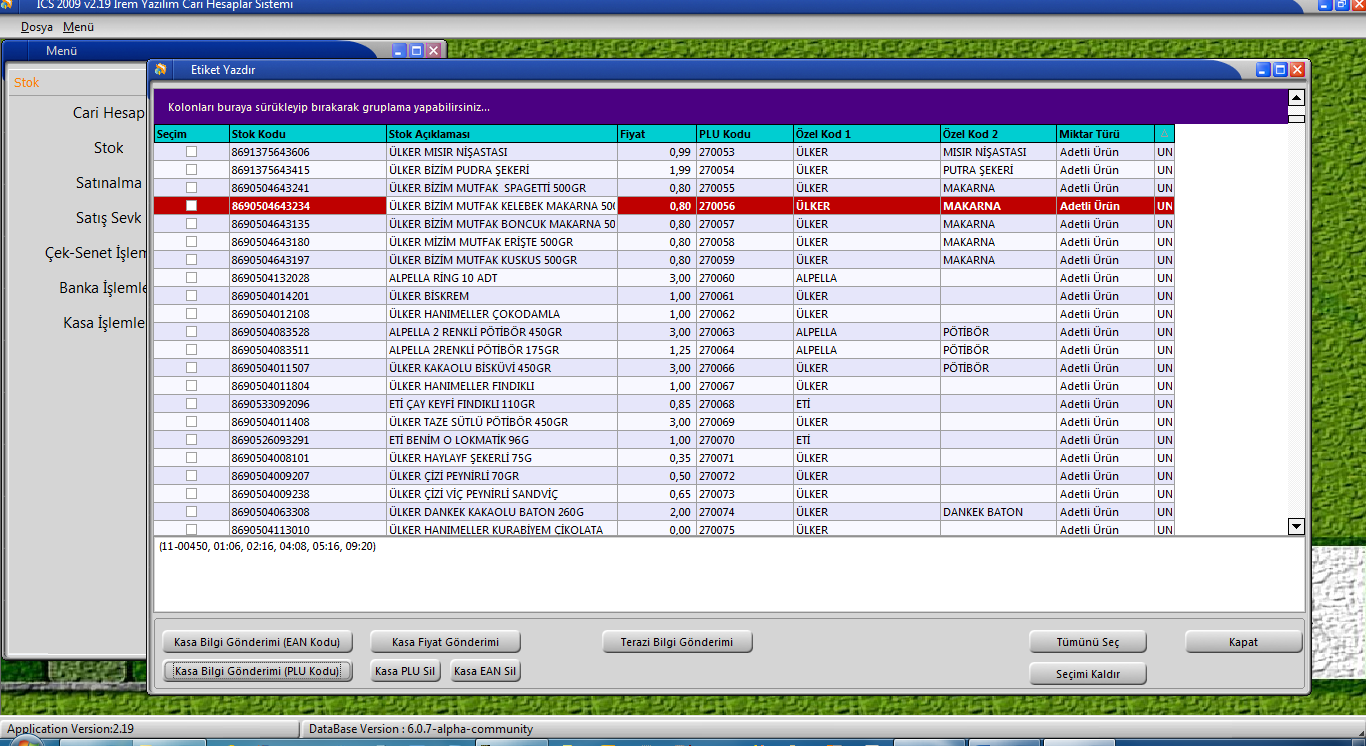Sort by Stok Açıklaması column header
The image size is (1366, 746).
tap(501, 134)
